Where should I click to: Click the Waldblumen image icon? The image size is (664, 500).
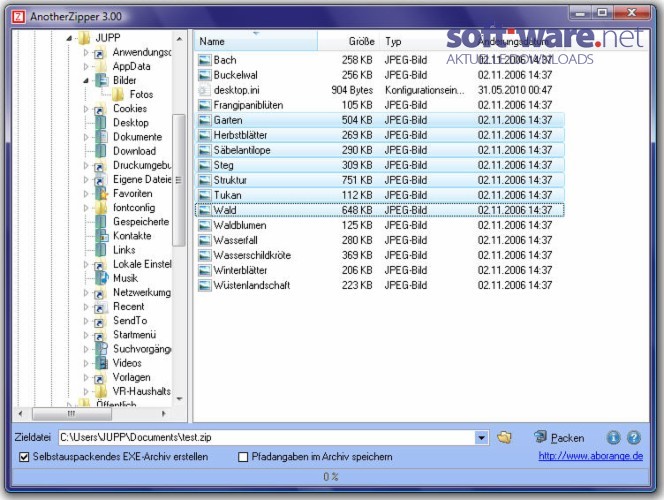pos(205,225)
